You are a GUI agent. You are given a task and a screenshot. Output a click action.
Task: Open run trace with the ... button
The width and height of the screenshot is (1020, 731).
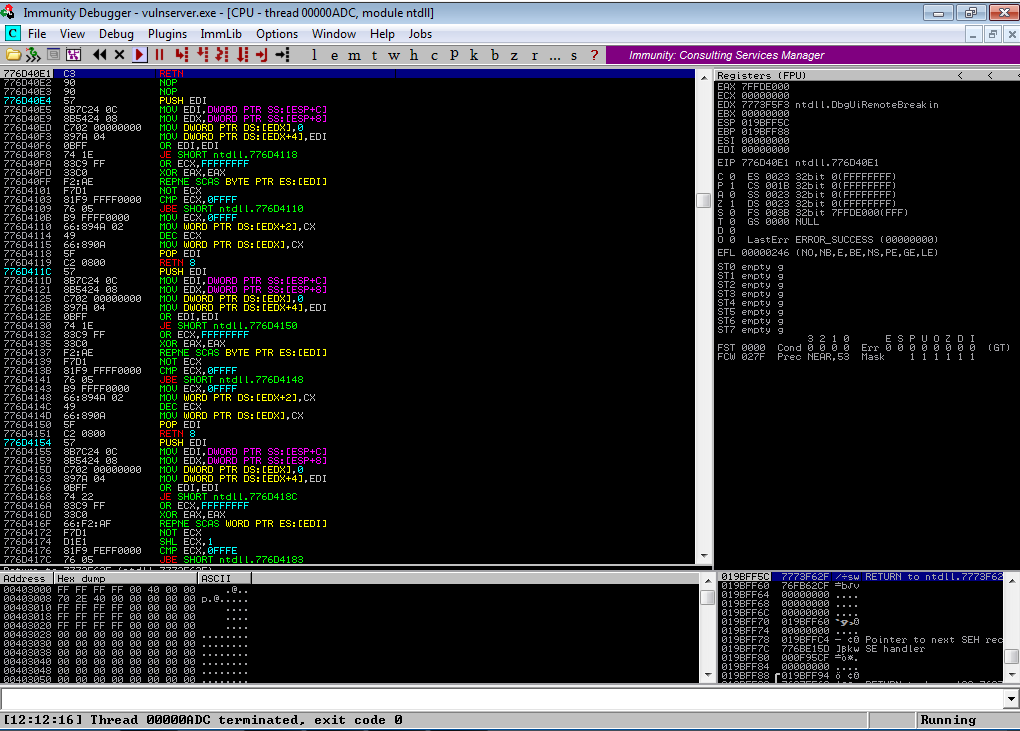[554, 55]
